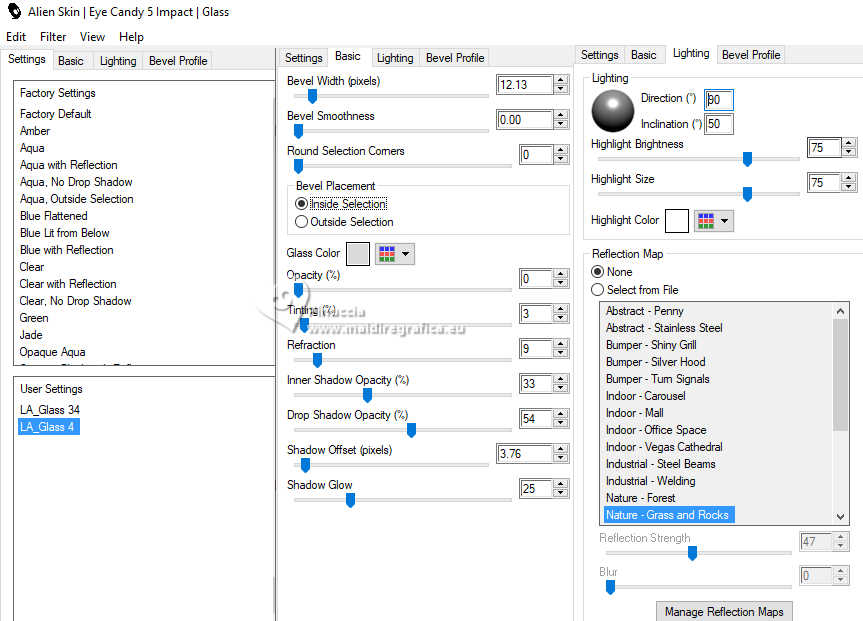Click the Inner Shadow Opacity slider handle
The image size is (863, 621).
(367, 395)
